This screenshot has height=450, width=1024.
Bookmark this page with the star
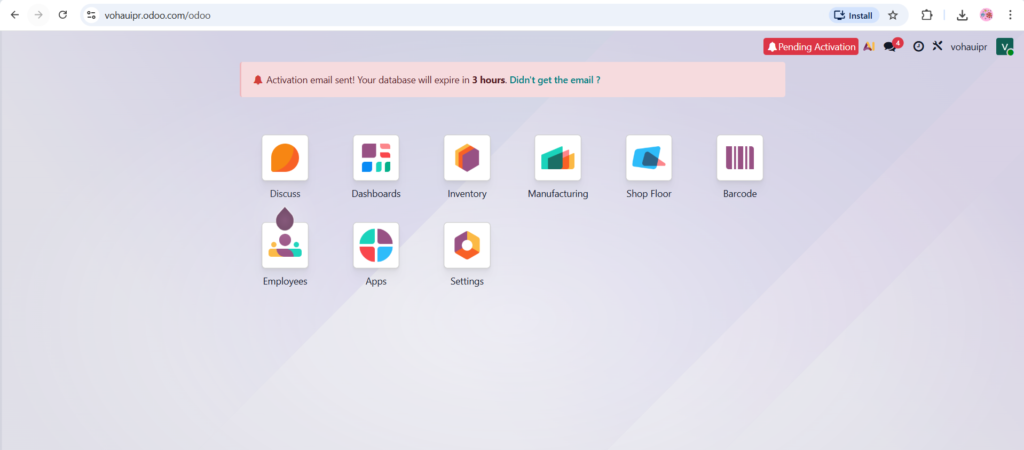pyautogui.click(x=893, y=15)
